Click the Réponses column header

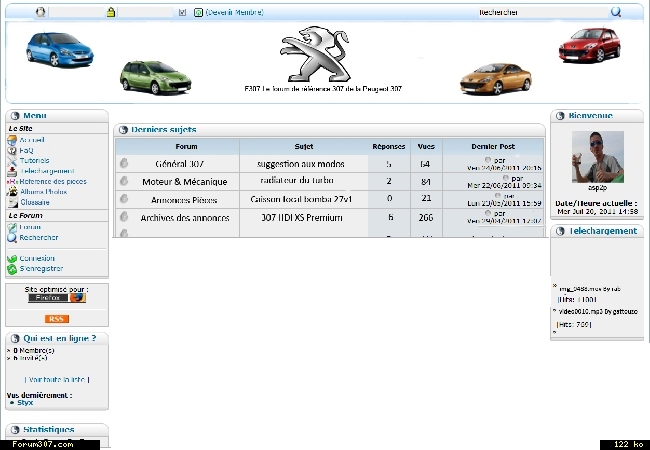pyautogui.click(x=388, y=147)
